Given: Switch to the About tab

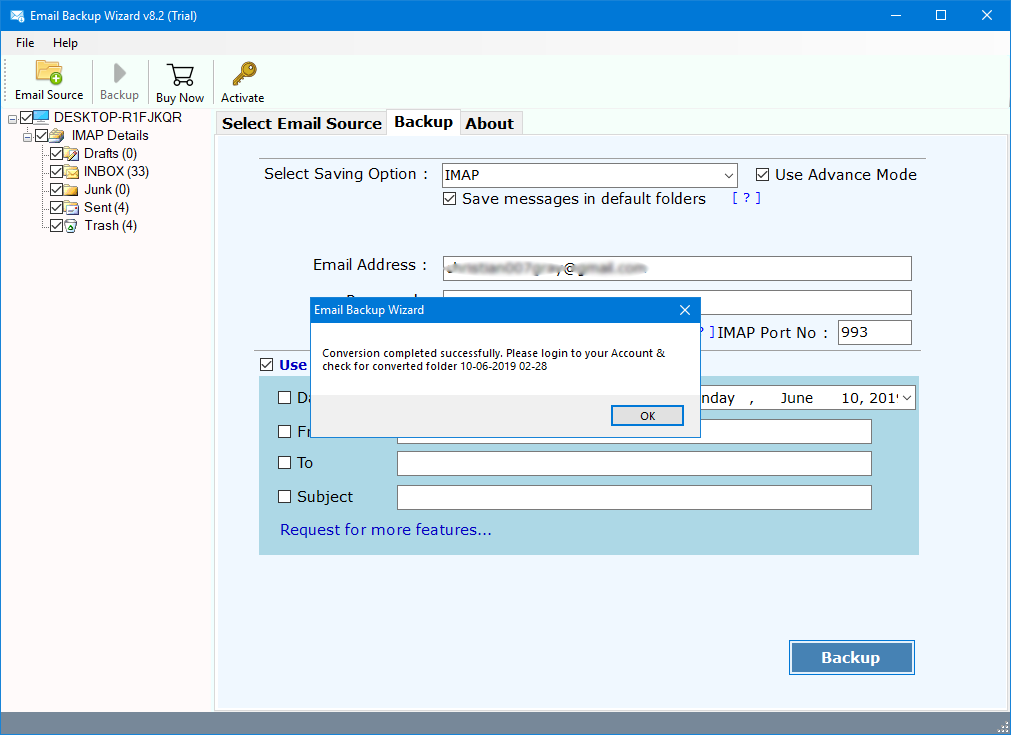Looking at the screenshot, I should (x=490, y=123).
